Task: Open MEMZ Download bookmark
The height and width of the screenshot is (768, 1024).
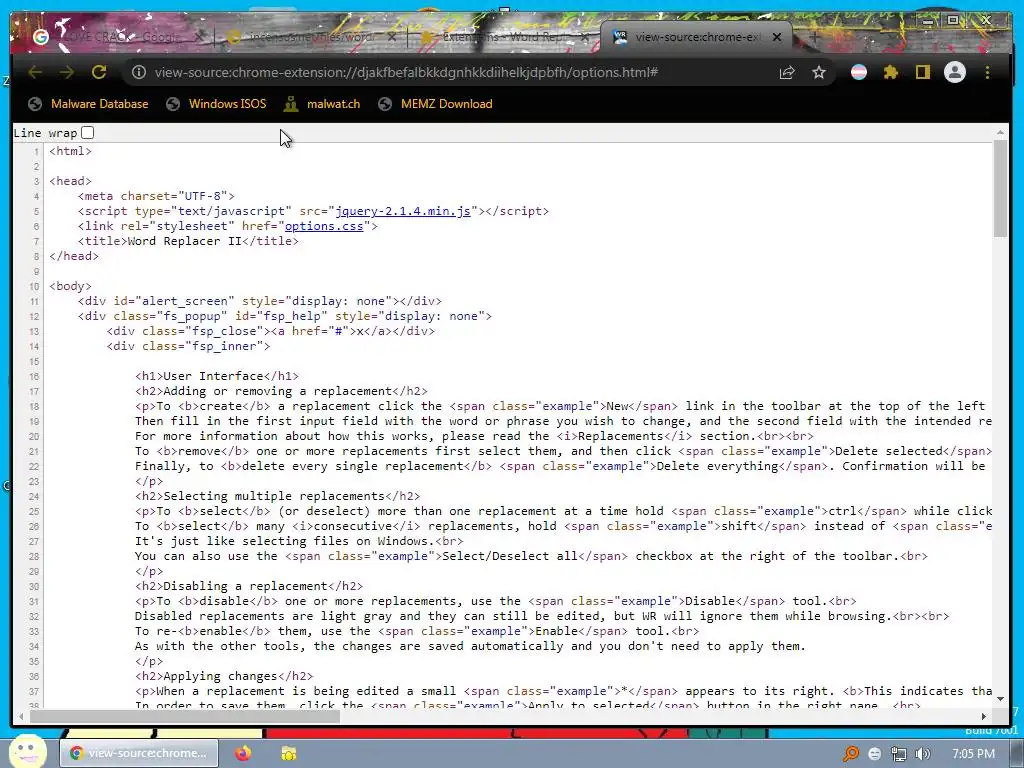Action: click(436, 104)
